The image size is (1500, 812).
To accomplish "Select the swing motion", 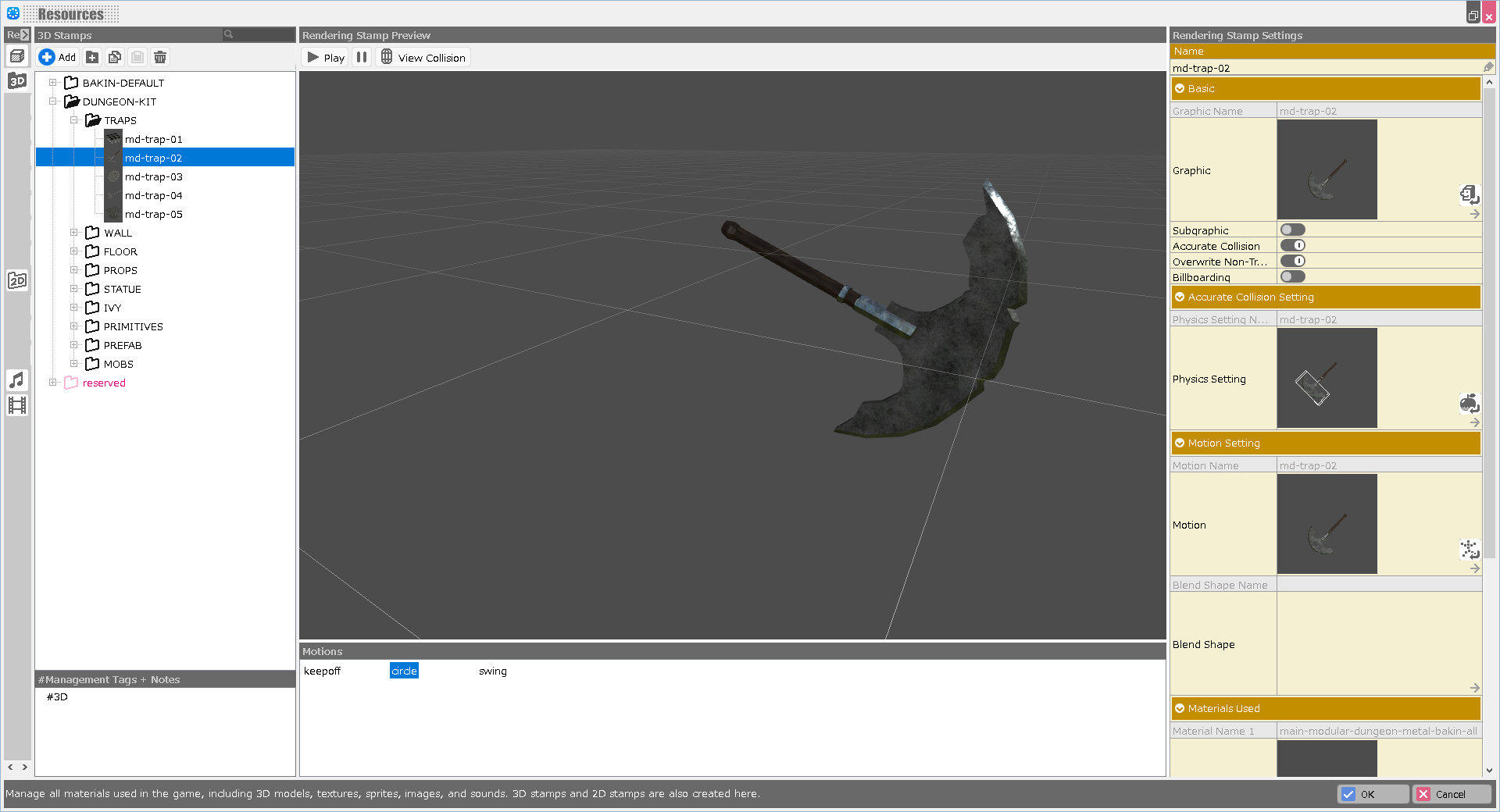I will click(x=492, y=671).
